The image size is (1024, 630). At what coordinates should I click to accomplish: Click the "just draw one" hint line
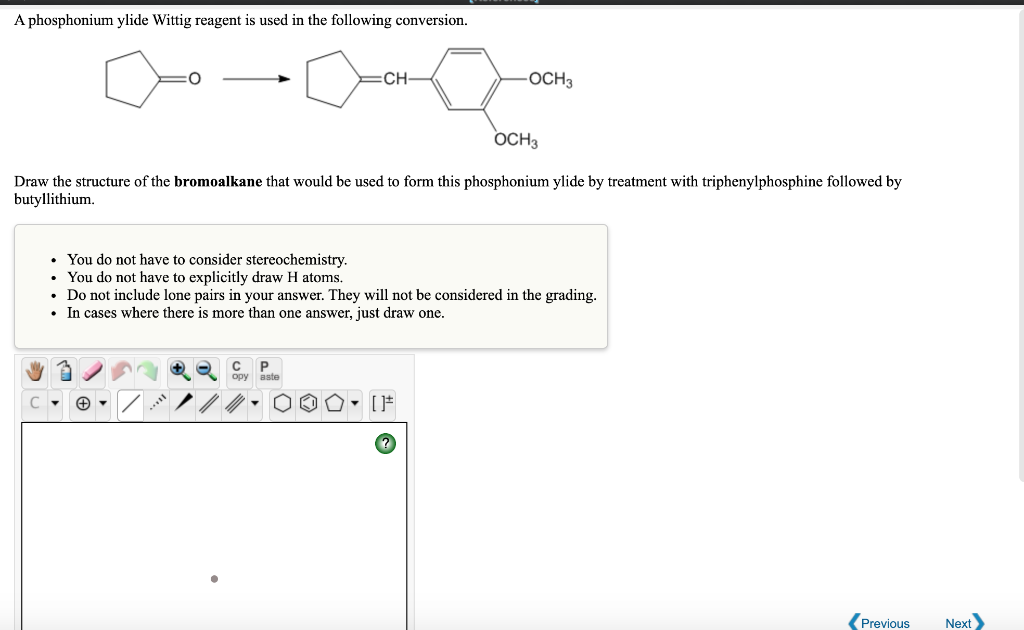coord(255,313)
